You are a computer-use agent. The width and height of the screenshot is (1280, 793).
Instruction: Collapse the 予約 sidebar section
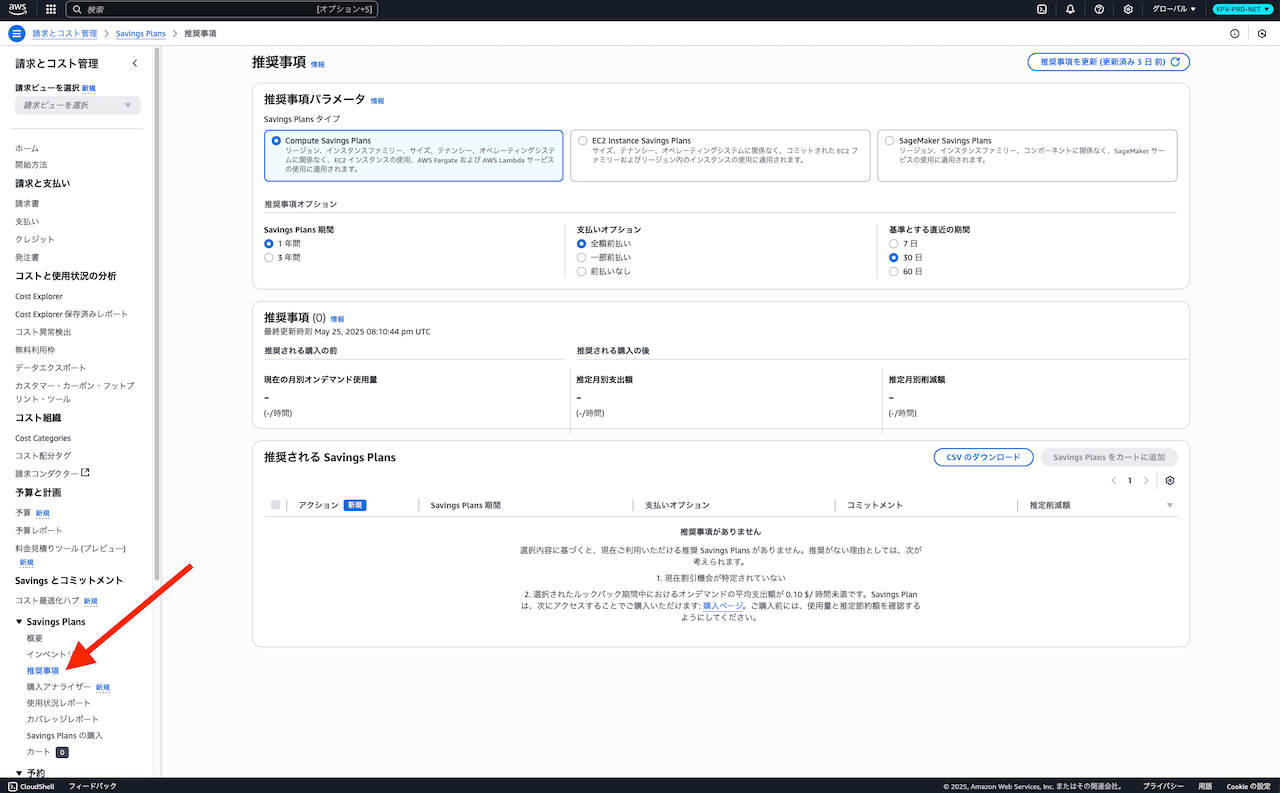pos(19,773)
